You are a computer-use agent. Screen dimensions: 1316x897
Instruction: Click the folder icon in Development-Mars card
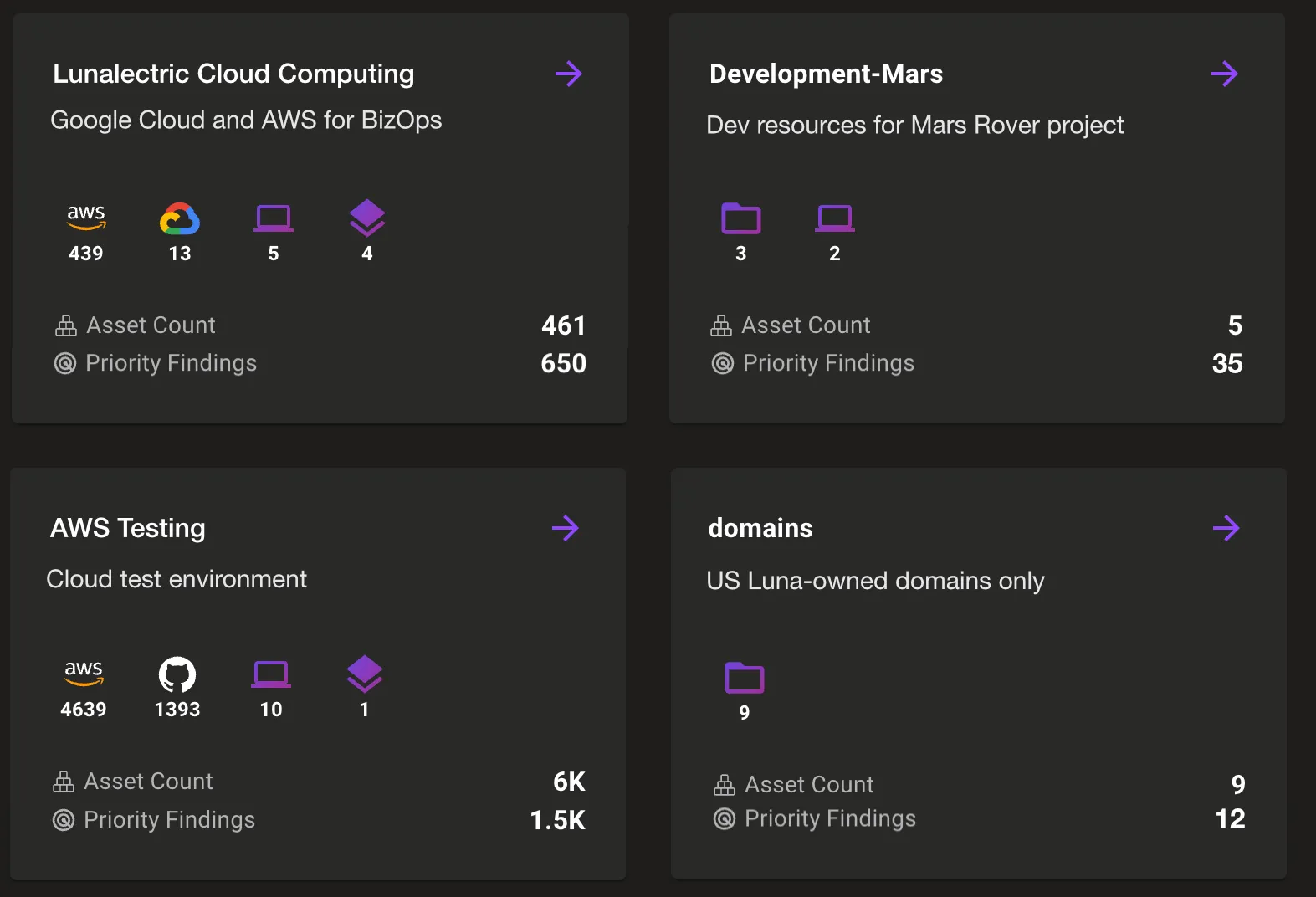[x=741, y=218]
